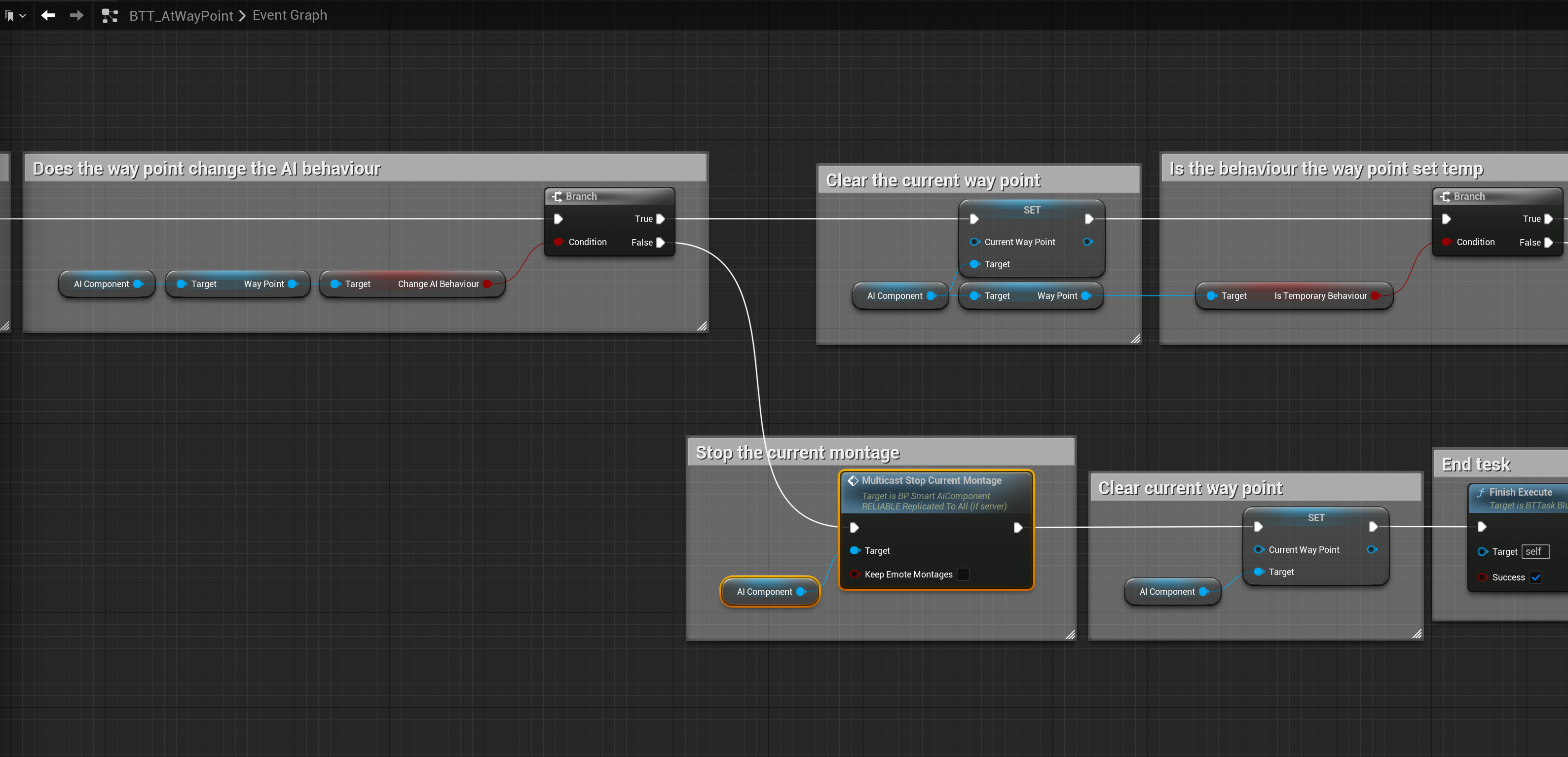Viewport: 1568px width, 757px height.
Task: Click the SET node header in Clear current way point
Action: pyautogui.click(x=1315, y=518)
